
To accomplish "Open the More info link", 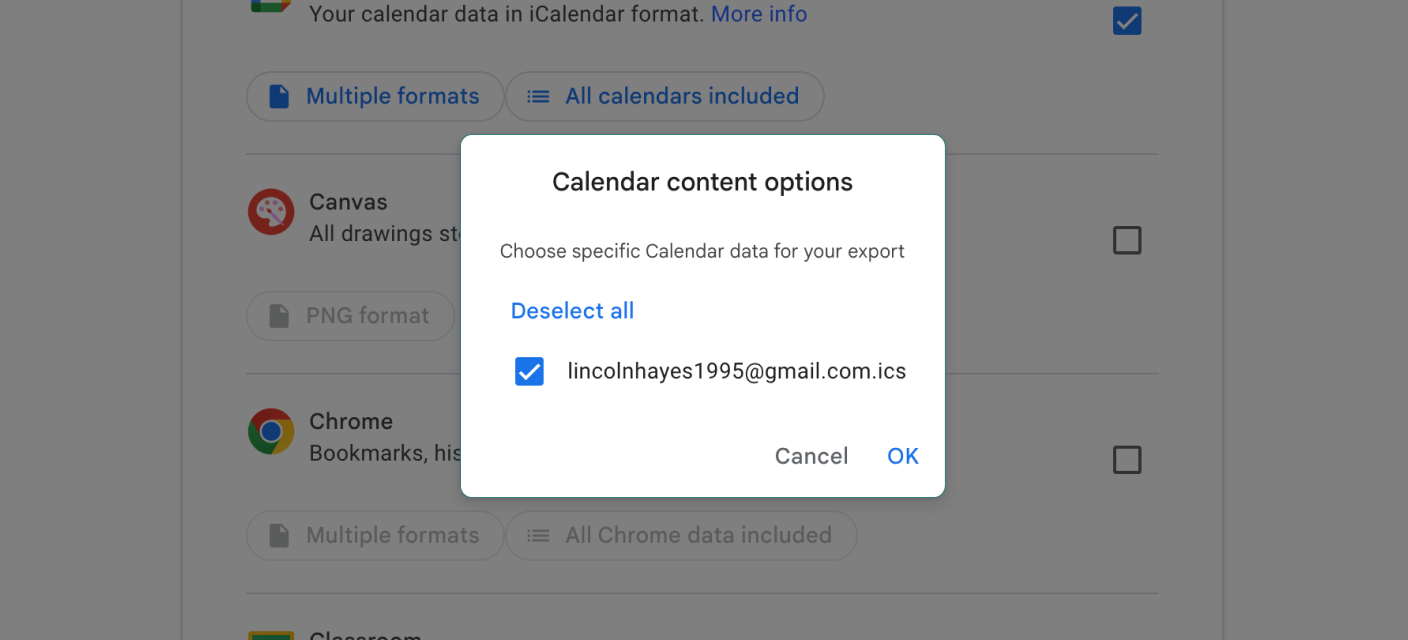I will [759, 14].
